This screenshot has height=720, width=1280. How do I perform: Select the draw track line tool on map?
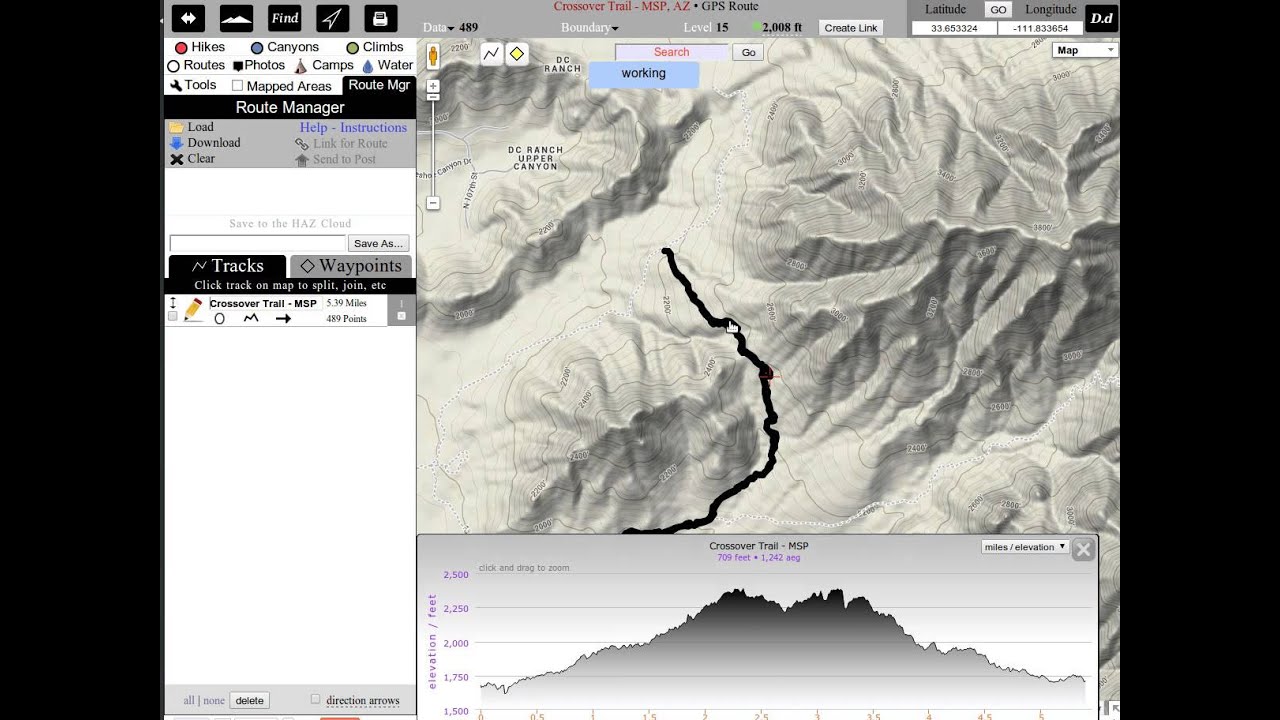[491, 54]
